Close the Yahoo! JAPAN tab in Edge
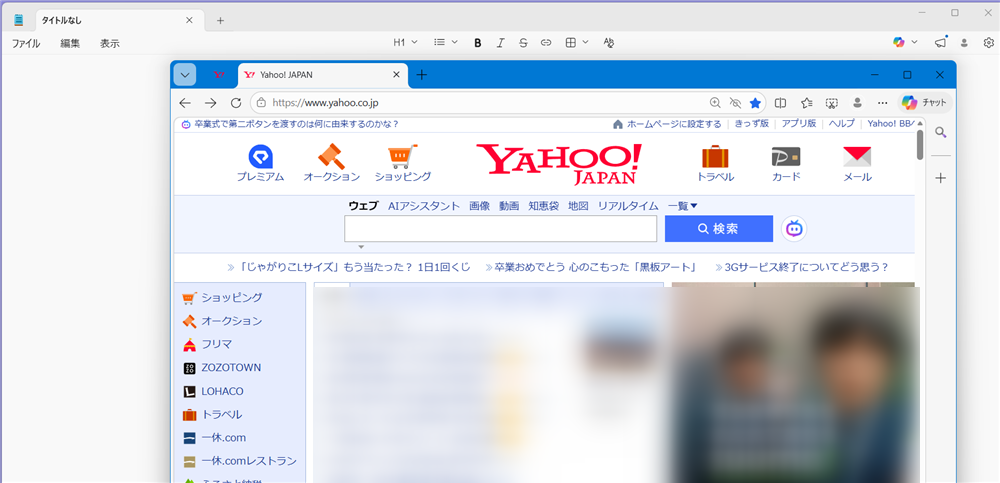The image size is (1000, 483). pos(396,75)
